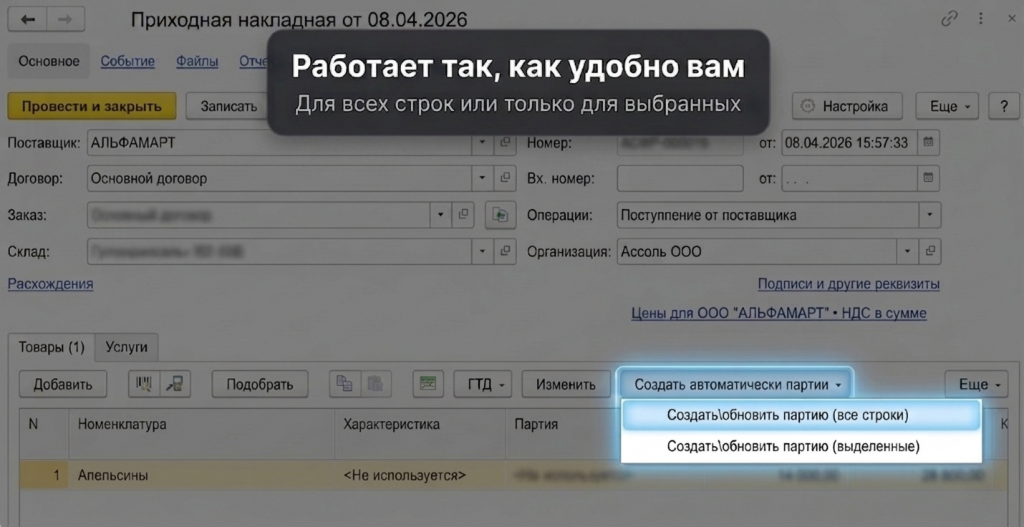Copy rows icon in goods toolbar
This screenshot has height=527, width=1024.
pos(344,384)
